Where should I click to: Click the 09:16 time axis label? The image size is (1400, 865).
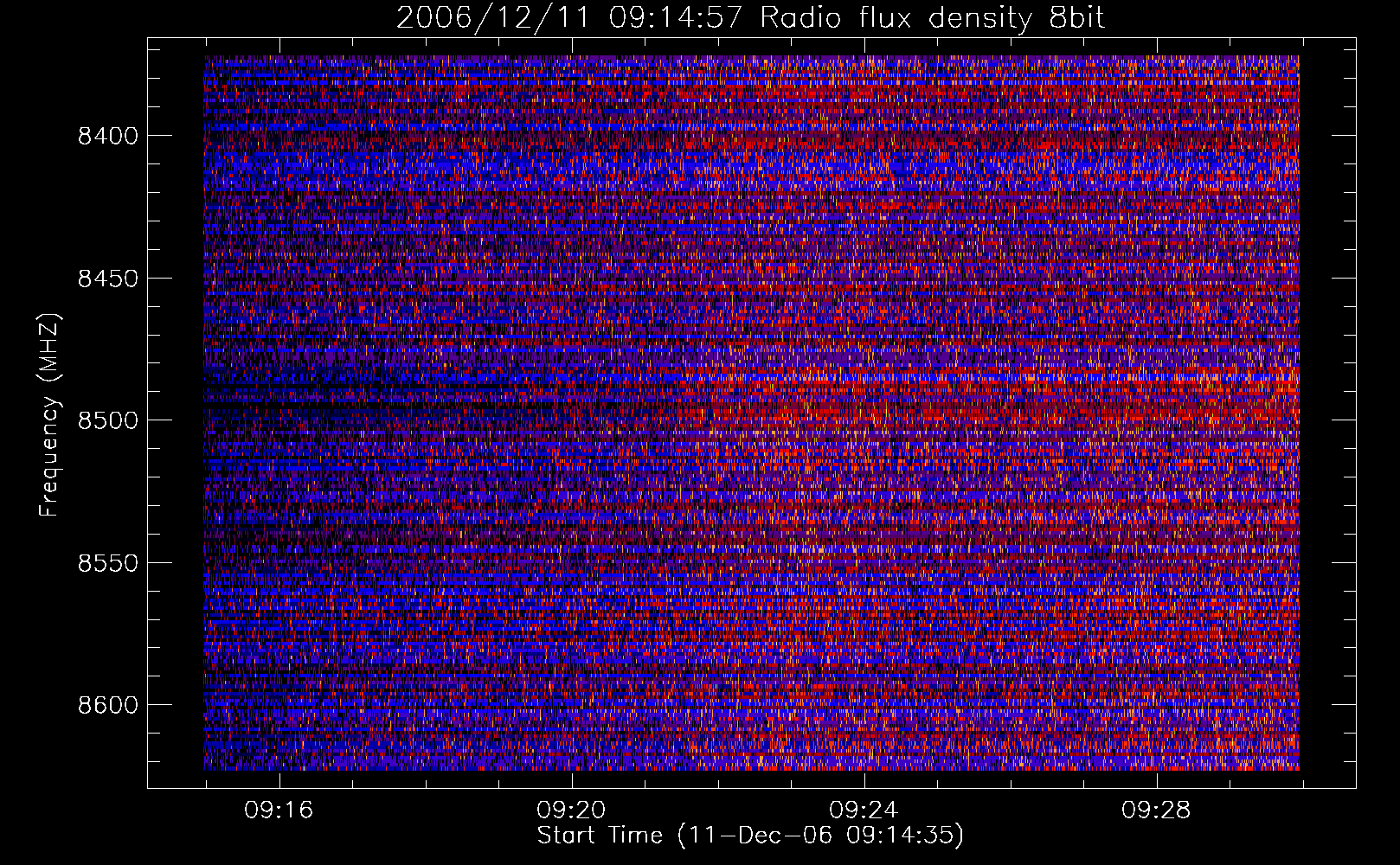coord(279,811)
